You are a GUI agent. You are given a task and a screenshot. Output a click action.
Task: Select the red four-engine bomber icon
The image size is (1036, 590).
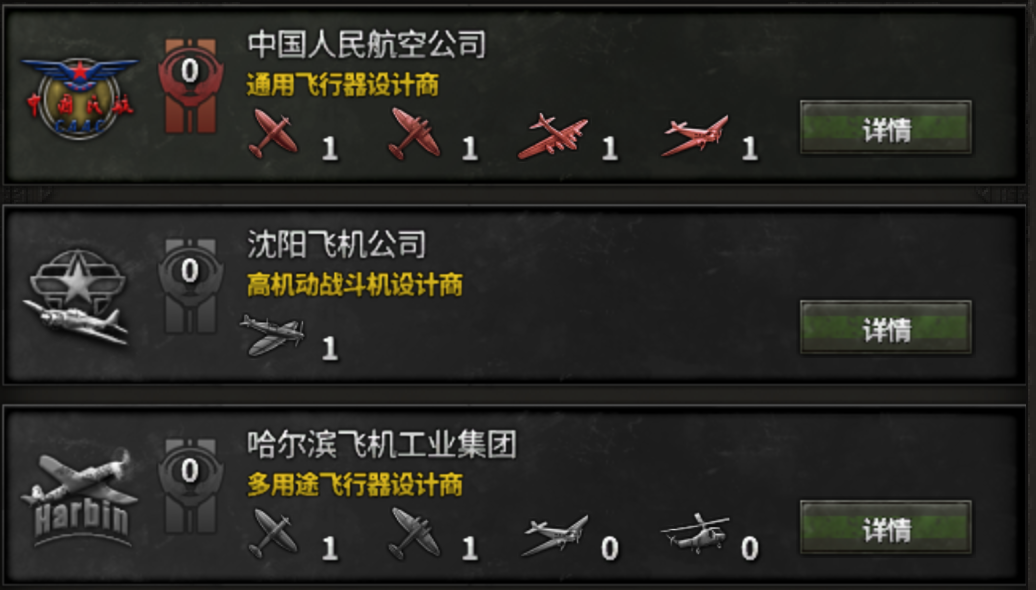(x=553, y=137)
